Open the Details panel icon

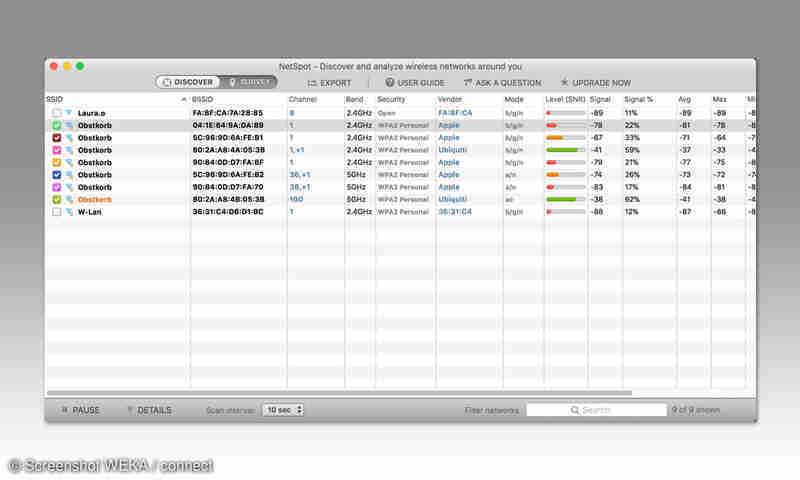(130, 410)
